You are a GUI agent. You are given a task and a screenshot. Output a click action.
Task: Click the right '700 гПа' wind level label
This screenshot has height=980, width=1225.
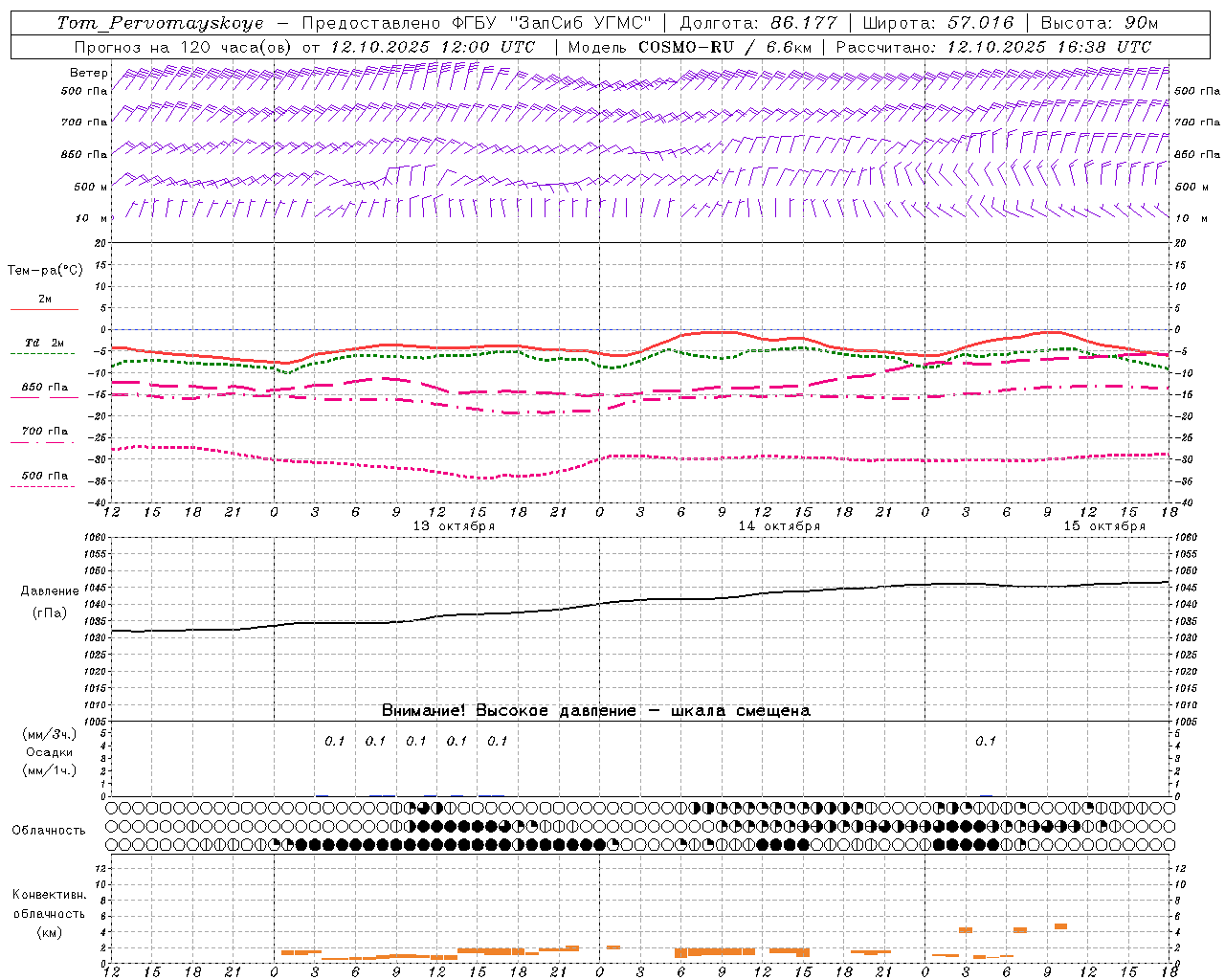tap(1197, 122)
